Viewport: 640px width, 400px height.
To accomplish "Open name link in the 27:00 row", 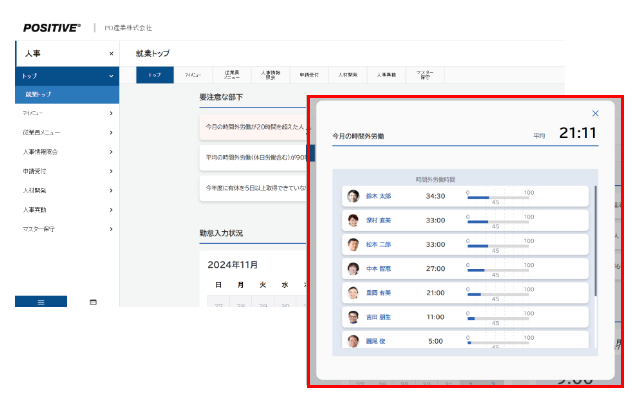I will (x=378, y=269).
